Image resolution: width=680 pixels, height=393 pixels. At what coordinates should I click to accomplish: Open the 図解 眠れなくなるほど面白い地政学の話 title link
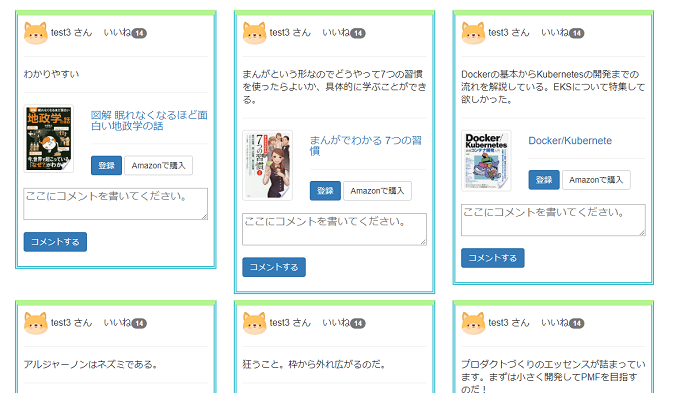[149, 121]
